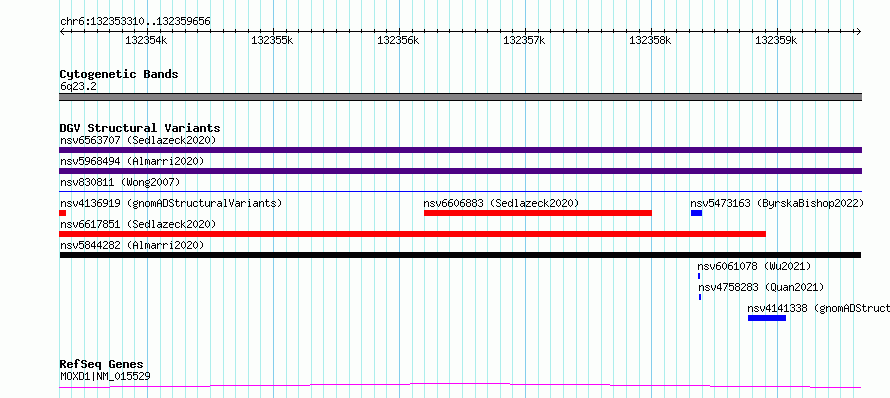Viewport: 890px width, 398px height.
Task: Click the nsv5473163 (ByrskaBishop2022) label
Action: (777, 203)
